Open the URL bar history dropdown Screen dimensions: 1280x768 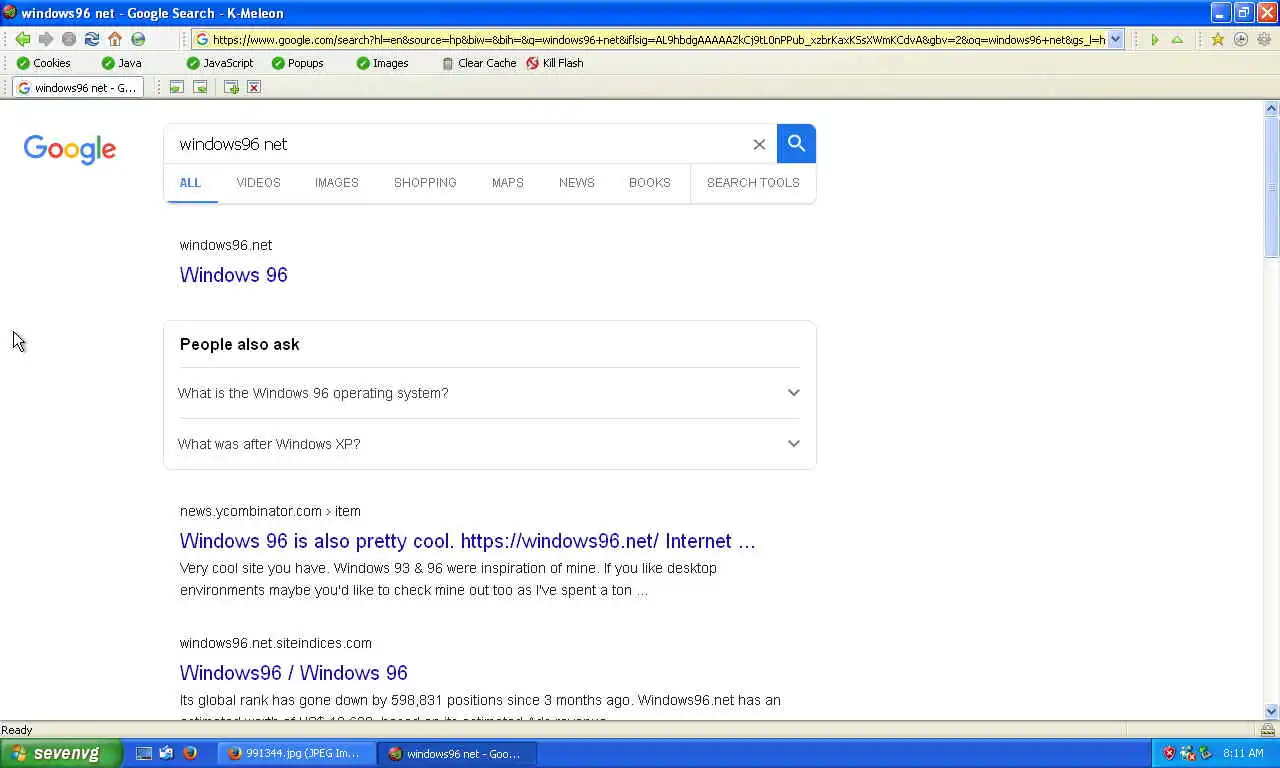[x=1116, y=40]
